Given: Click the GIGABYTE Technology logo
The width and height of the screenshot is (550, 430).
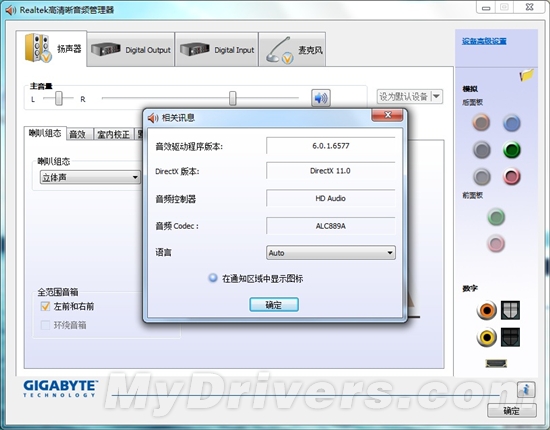Looking at the screenshot, I should pos(60,389).
